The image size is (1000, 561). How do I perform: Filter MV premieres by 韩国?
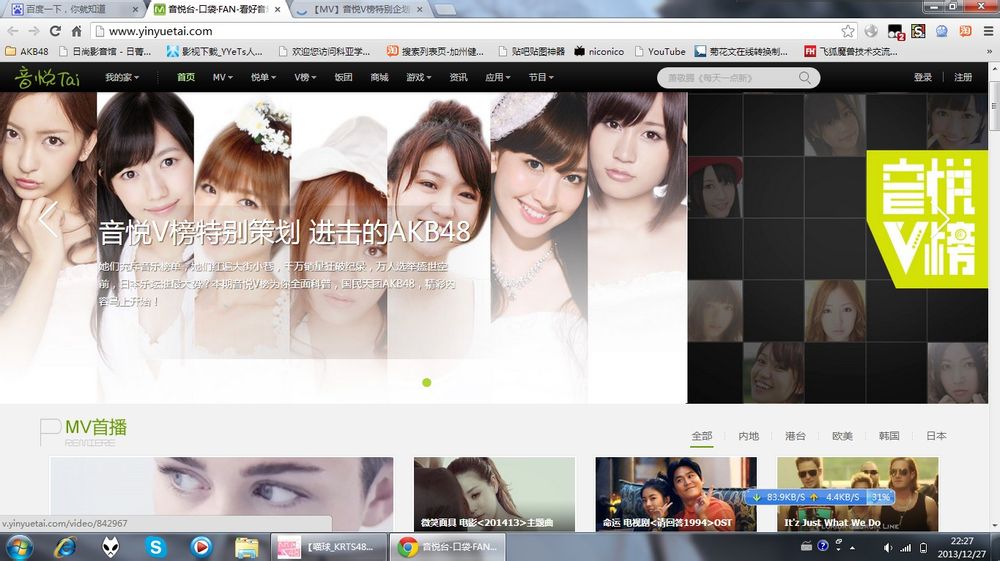click(x=889, y=436)
